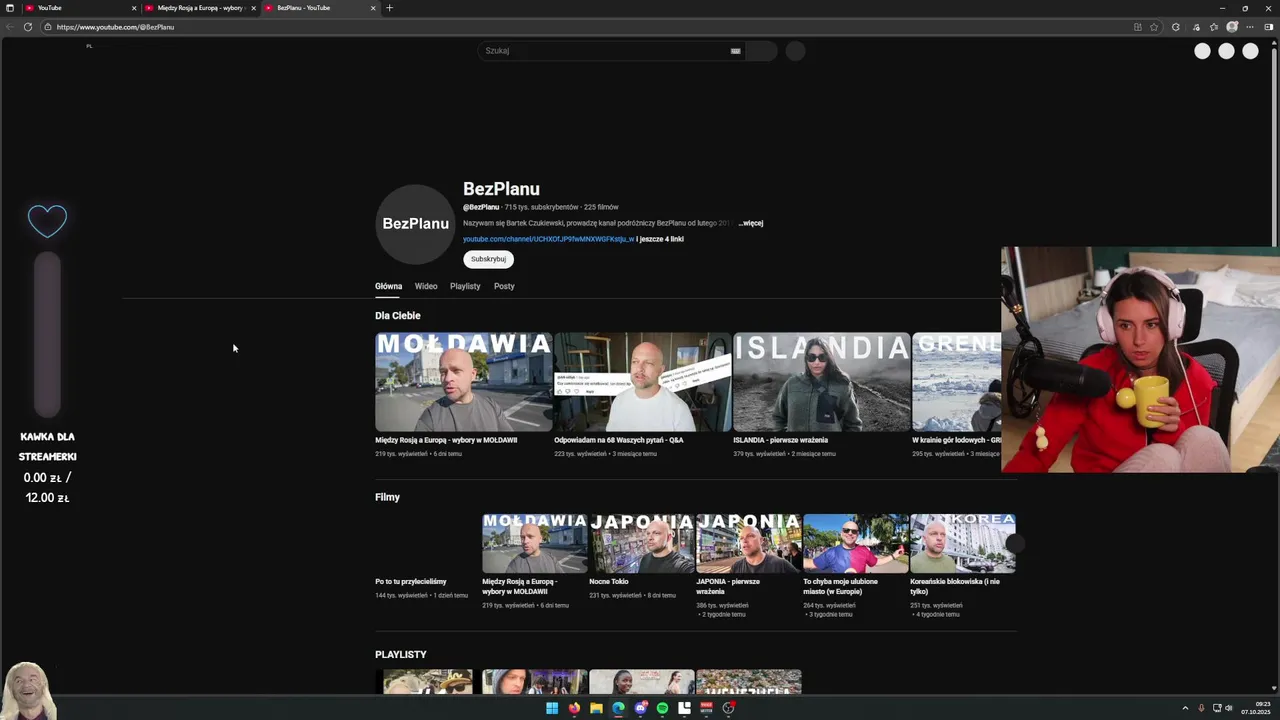The height and width of the screenshot is (720, 1280).
Task: Click BezPlanu round channel avatar
Action: (x=415, y=224)
